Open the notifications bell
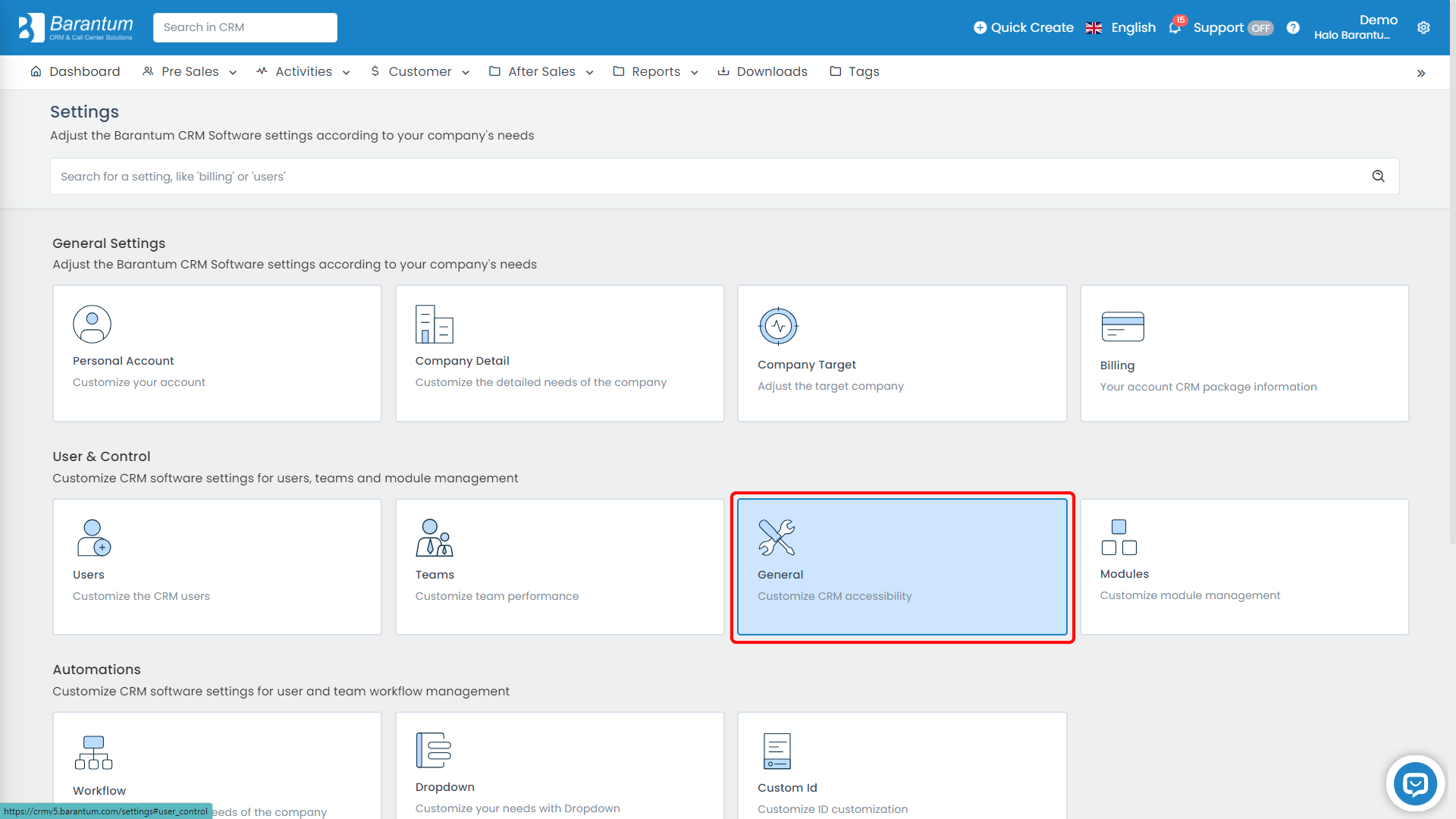1456x819 pixels. click(x=1175, y=28)
